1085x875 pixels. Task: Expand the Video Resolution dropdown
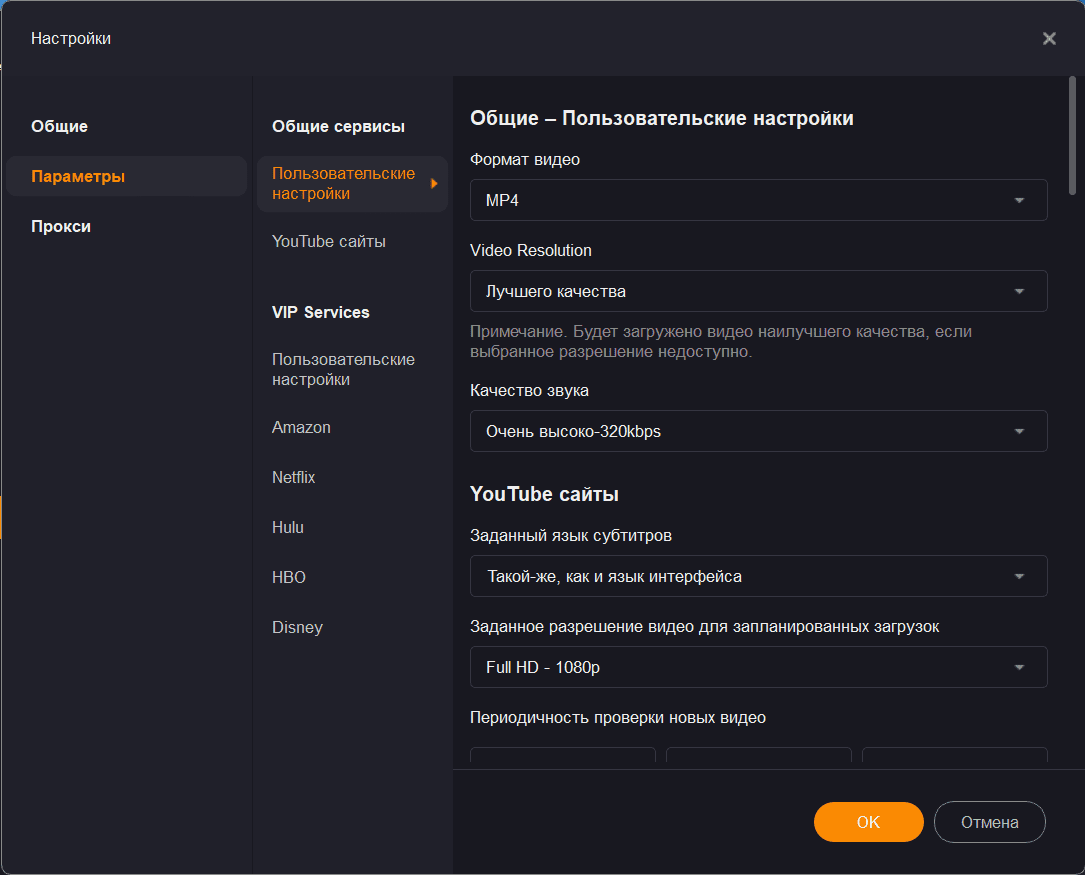(758, 291)
